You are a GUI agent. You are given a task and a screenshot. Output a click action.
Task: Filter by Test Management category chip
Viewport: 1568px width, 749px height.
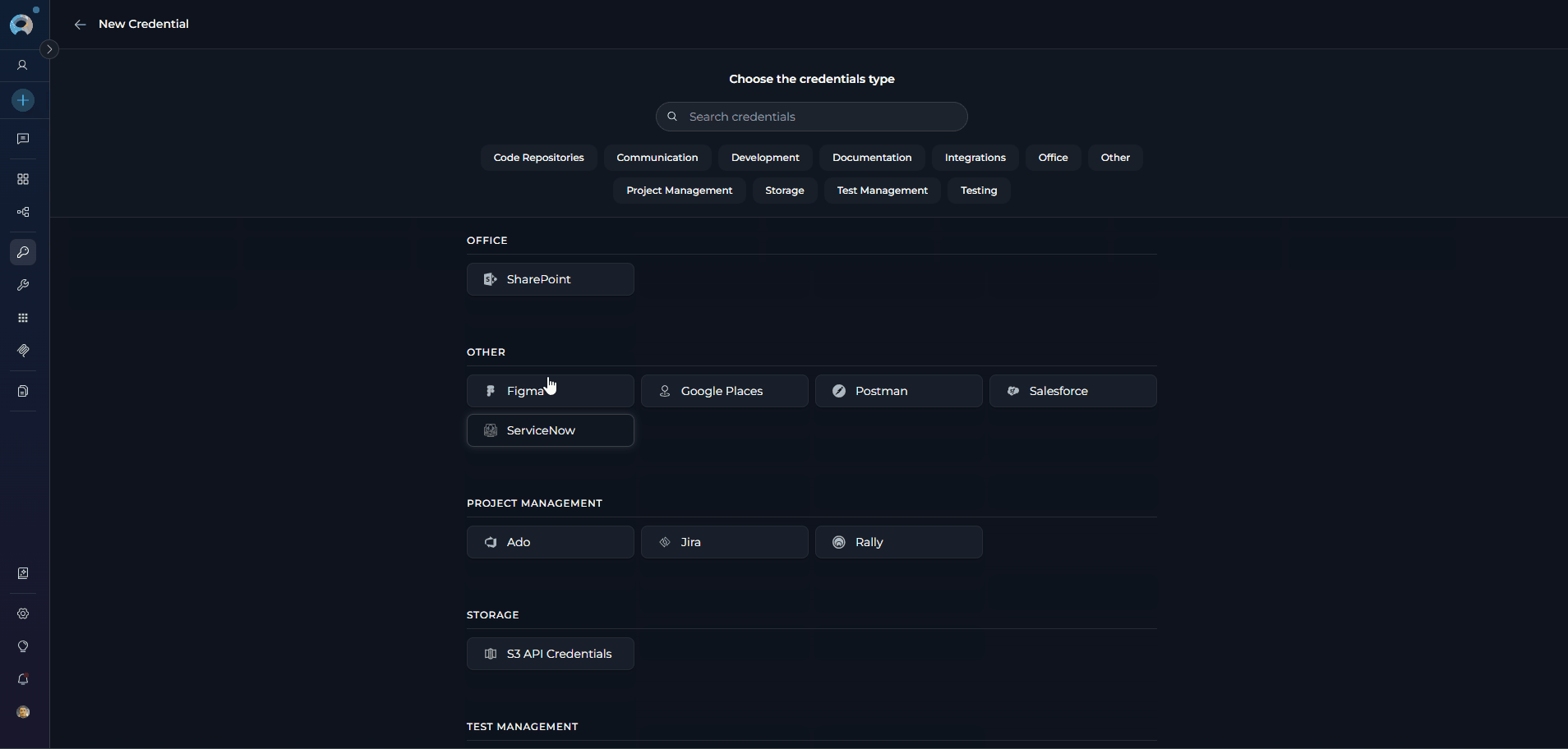883,191
